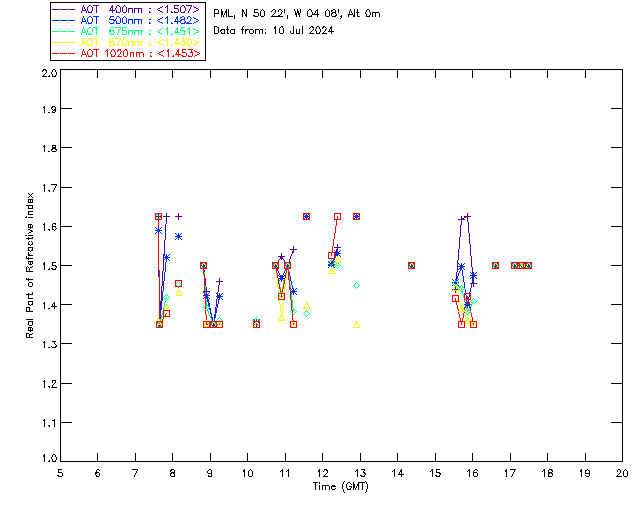
Task: Click the purple dashed line sample in legend
Action: [x=64, y=9]
